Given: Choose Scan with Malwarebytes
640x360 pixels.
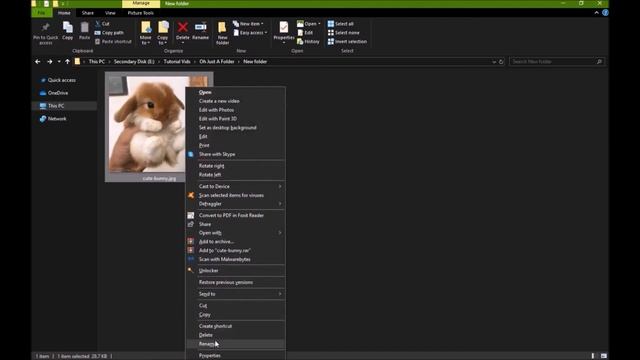Looking at the screenshot, I should pos(236,260).
